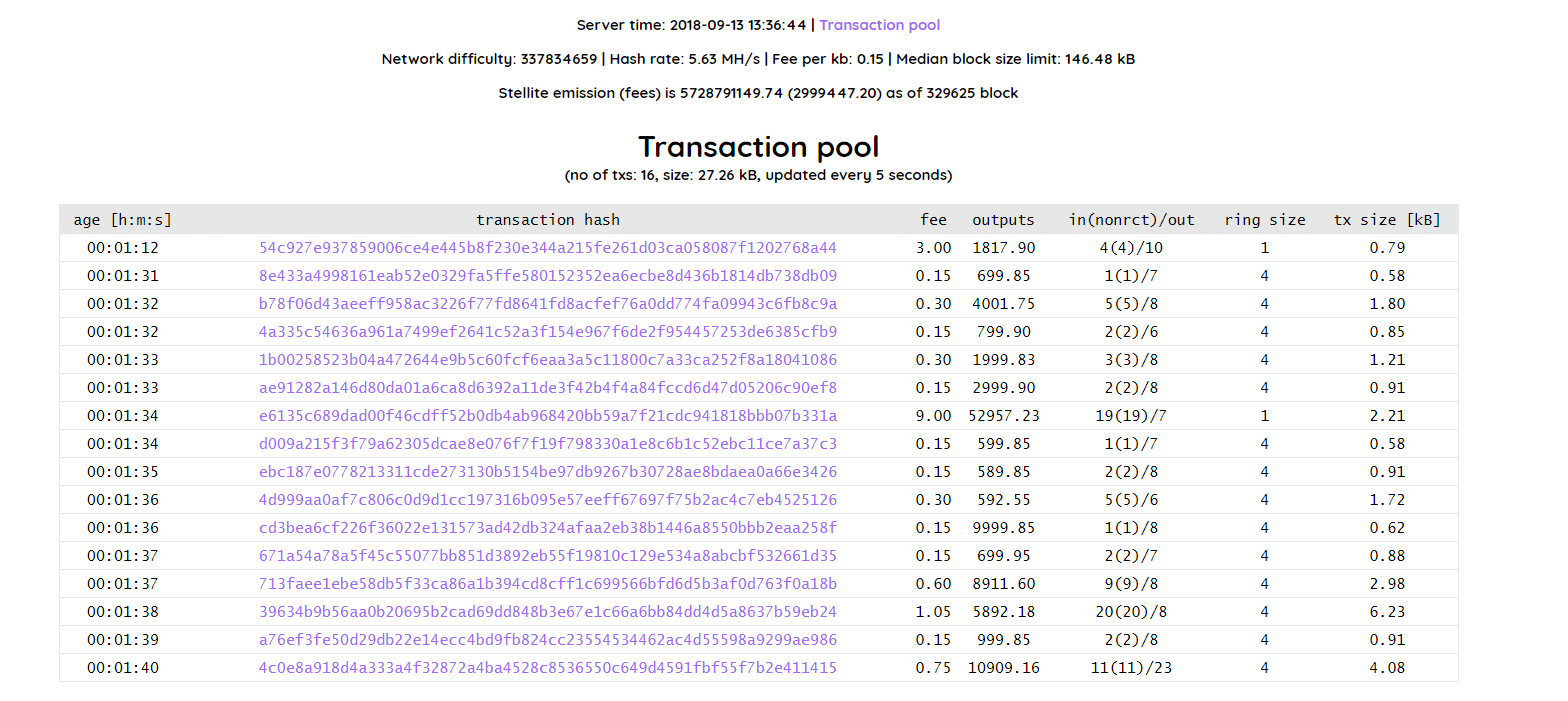Select the age cell 00:01:31
This screenshot has width=1568, height=701.
[123, 276]
